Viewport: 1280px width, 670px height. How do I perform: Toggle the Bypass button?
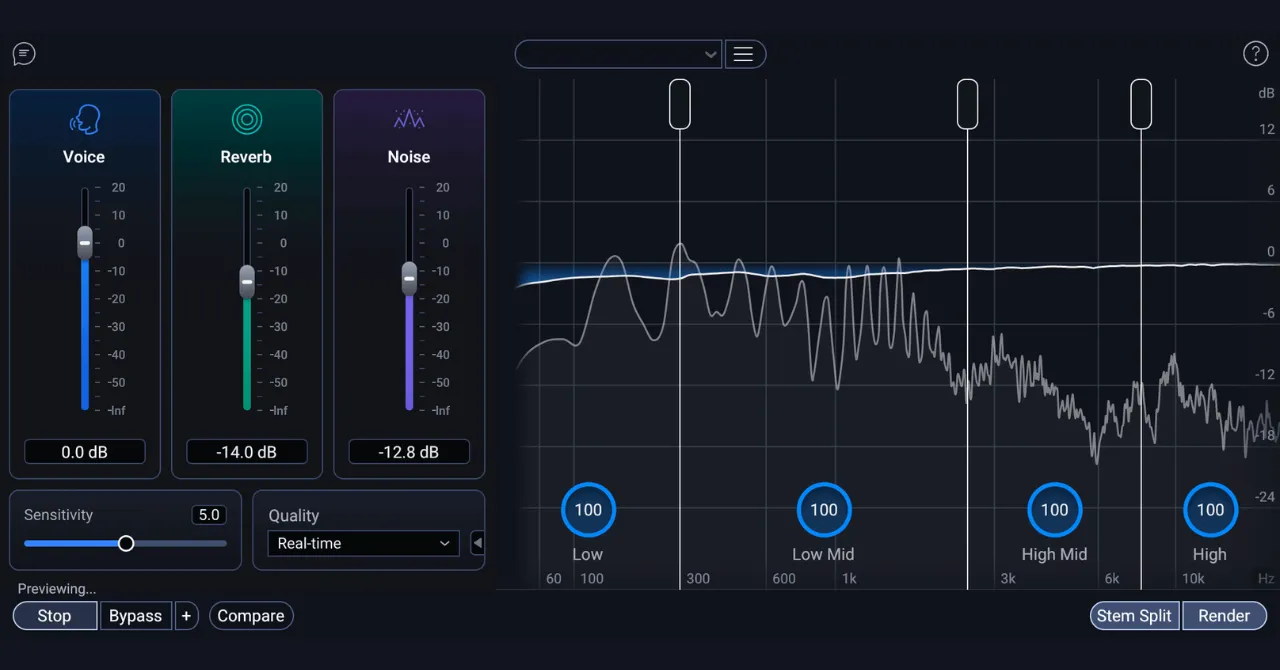coord(135,616)
